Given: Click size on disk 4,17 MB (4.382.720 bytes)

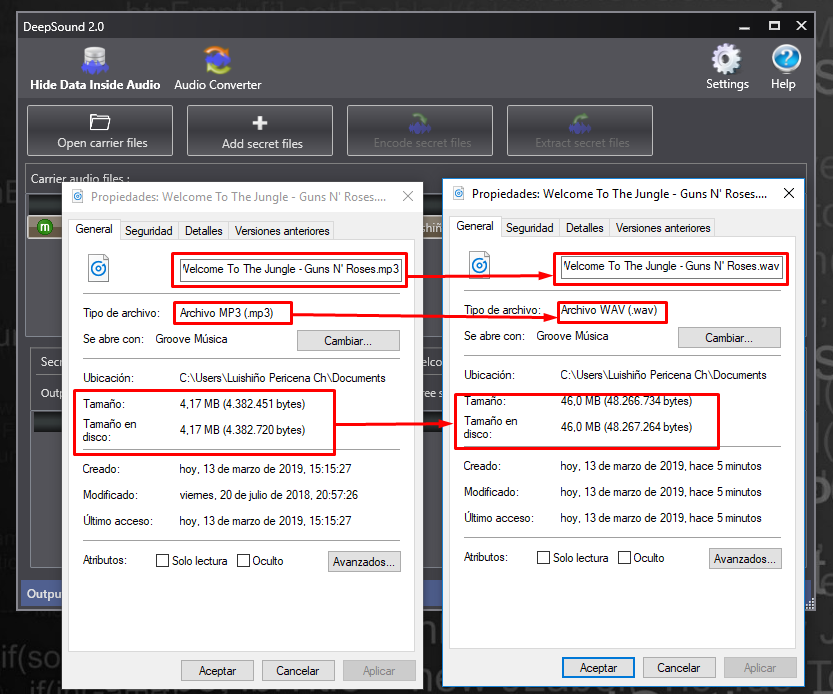Looking at the screenshot, I should (242, 430).
